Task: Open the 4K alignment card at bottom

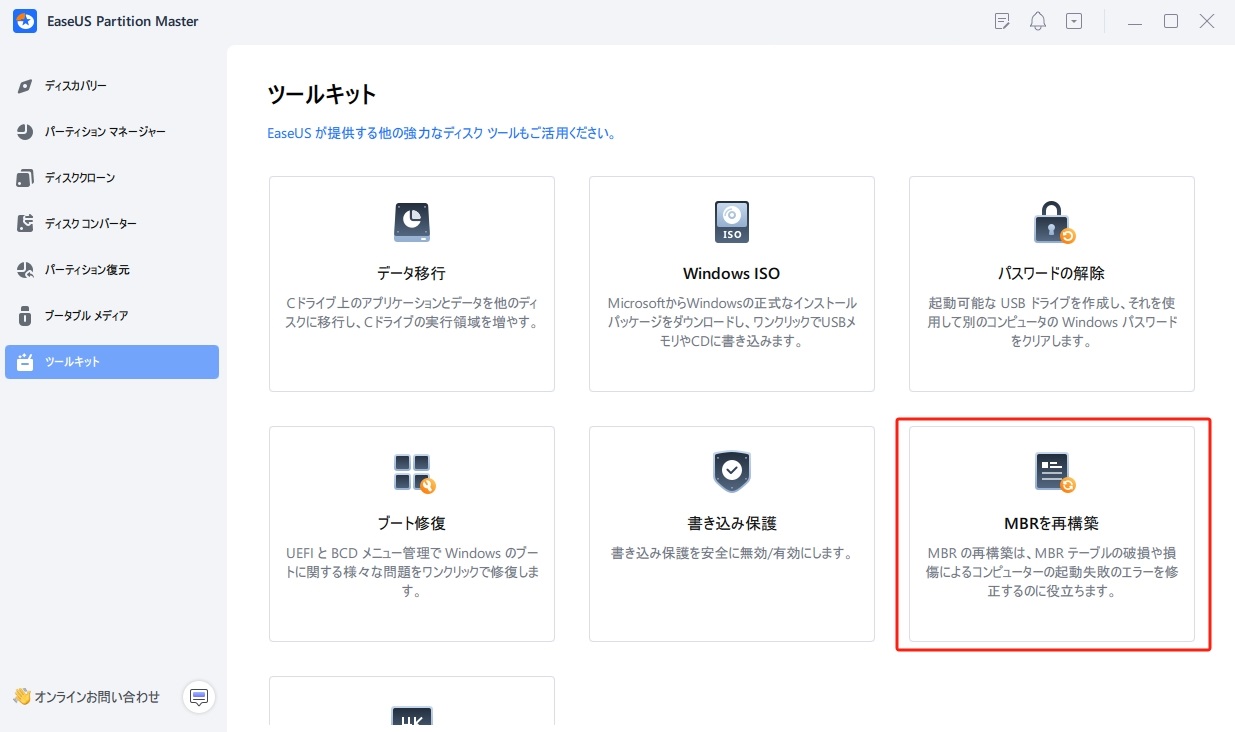Action: [x=411, y=712]
